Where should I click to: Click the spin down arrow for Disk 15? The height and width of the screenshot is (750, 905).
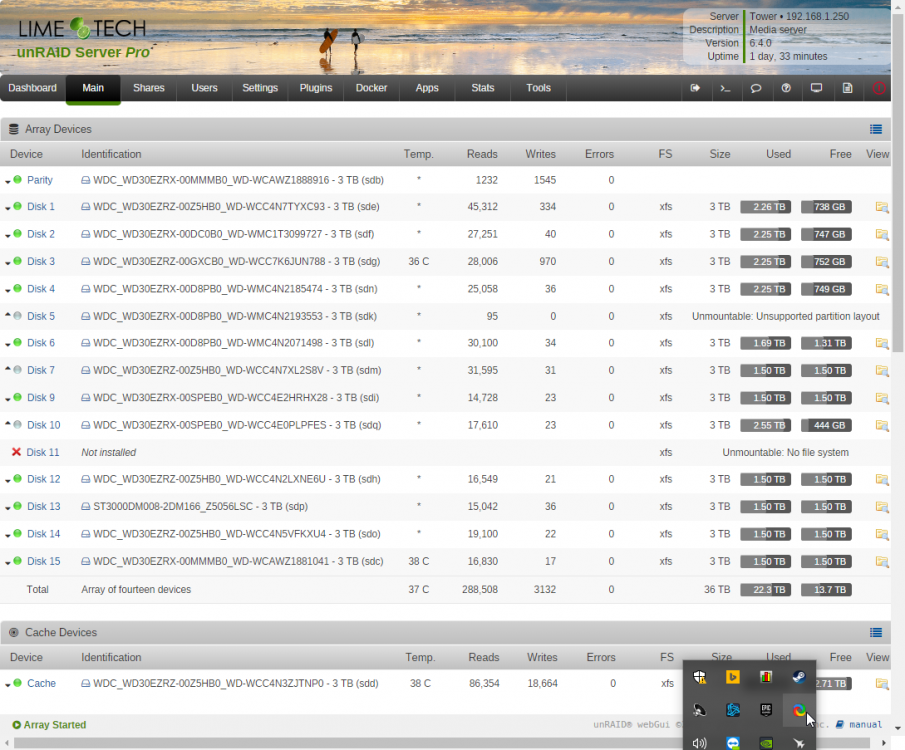pos(8,563)
